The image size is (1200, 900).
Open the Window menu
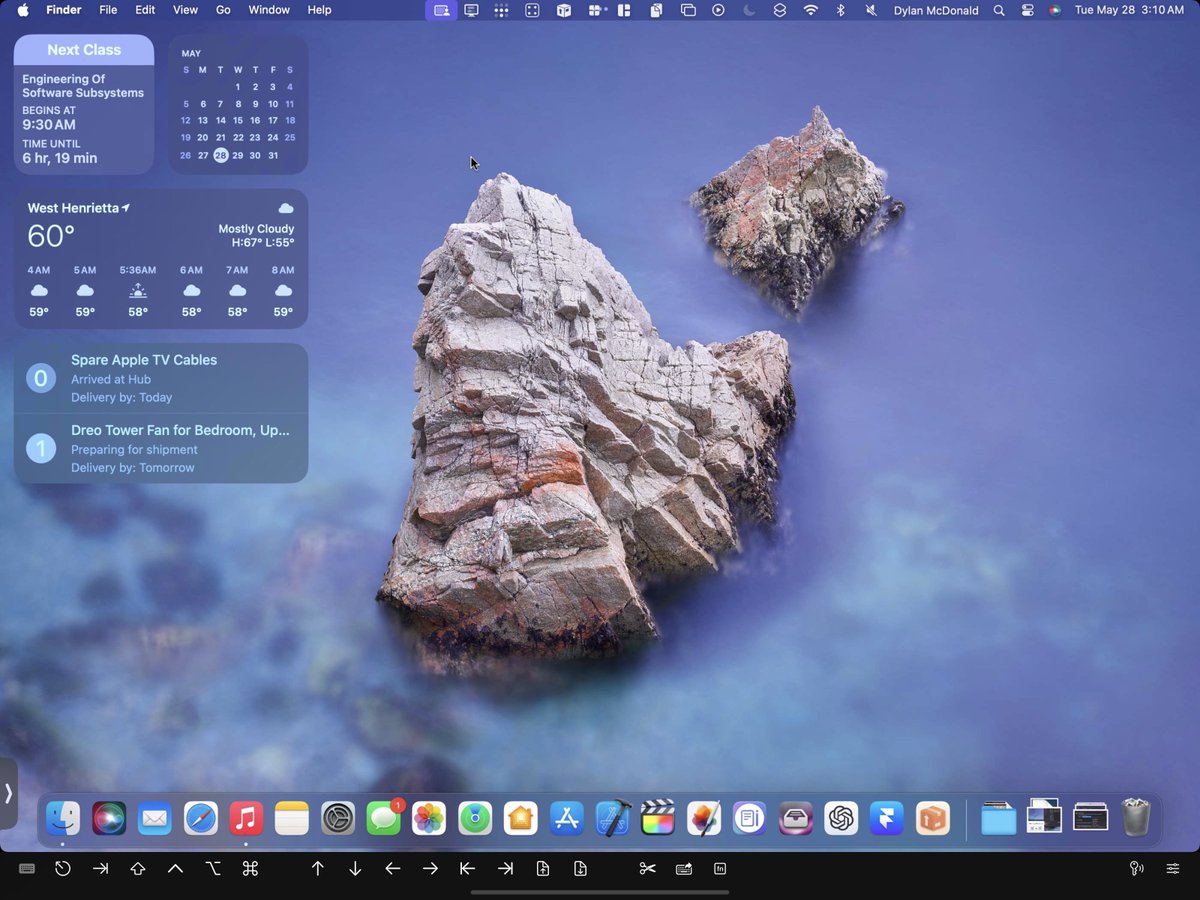tap(269, 10)
